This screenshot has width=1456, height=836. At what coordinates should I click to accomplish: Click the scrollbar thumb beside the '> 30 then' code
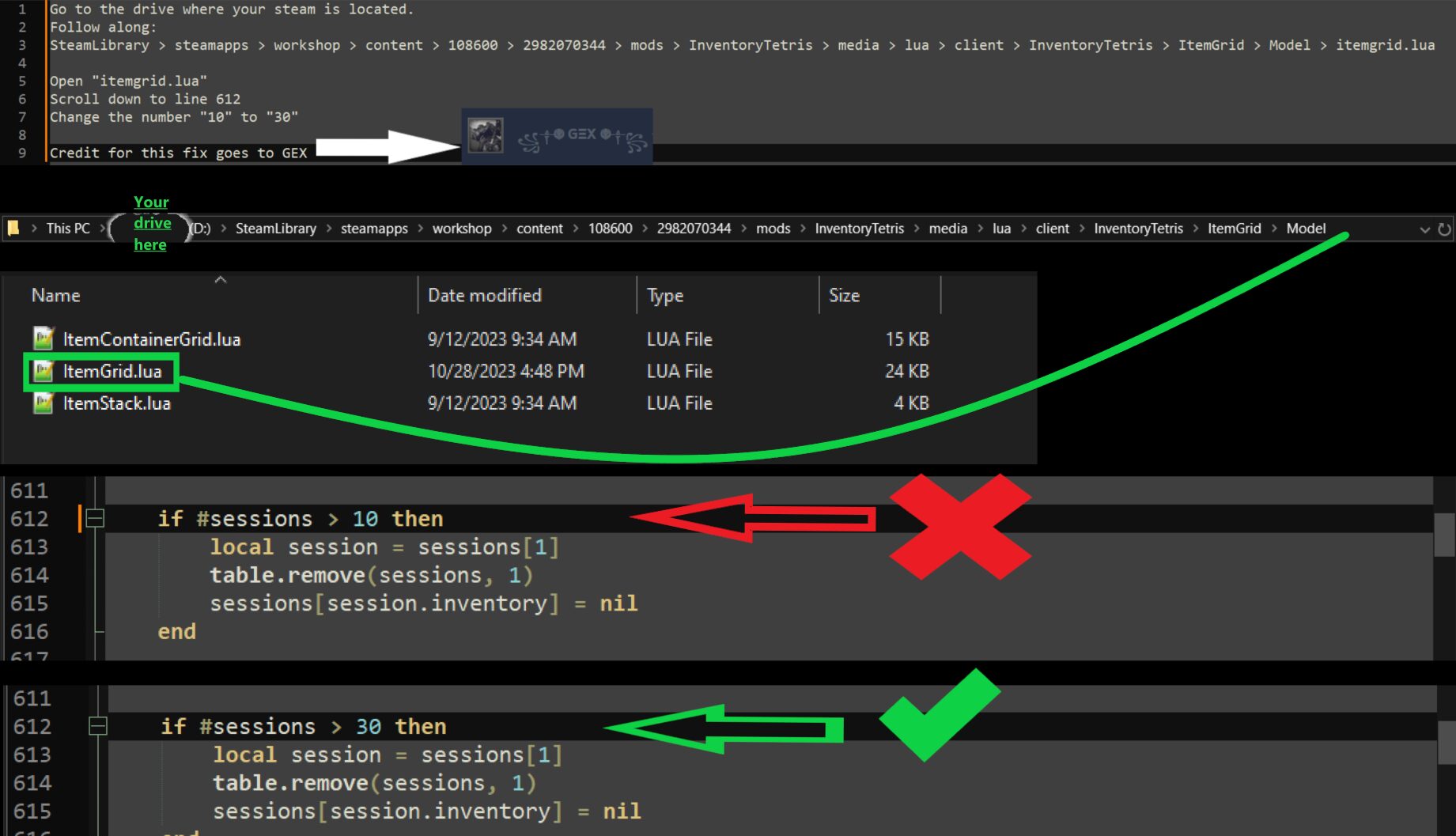pos(1447,742)
